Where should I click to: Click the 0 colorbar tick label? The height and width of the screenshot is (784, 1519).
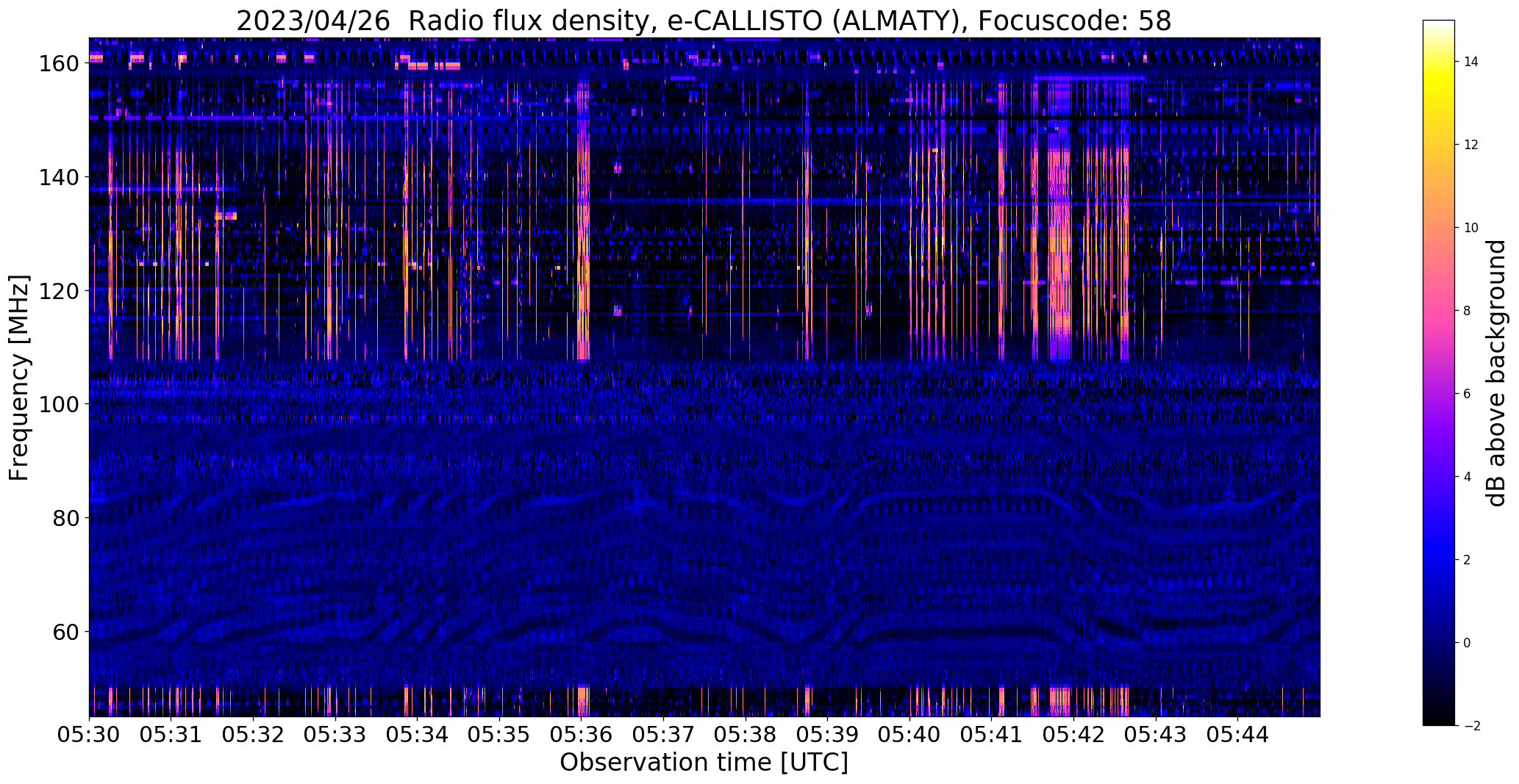[1468, 643]
